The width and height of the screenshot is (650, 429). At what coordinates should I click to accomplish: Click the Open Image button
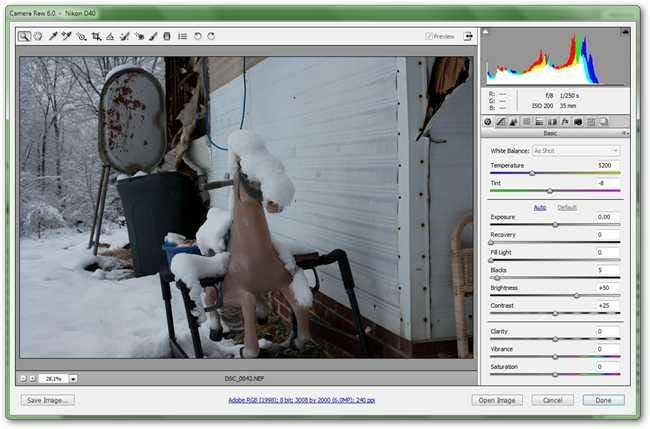click(497, 400)
